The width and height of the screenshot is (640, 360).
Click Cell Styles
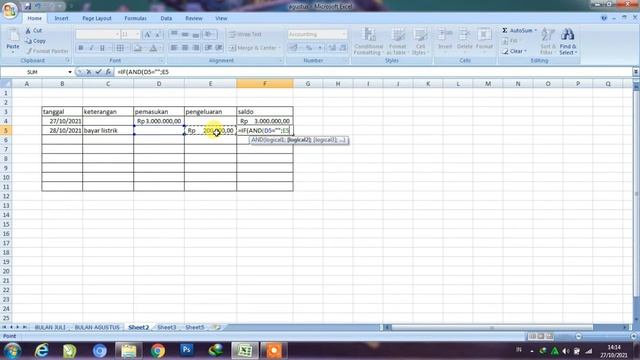(420, 41)
